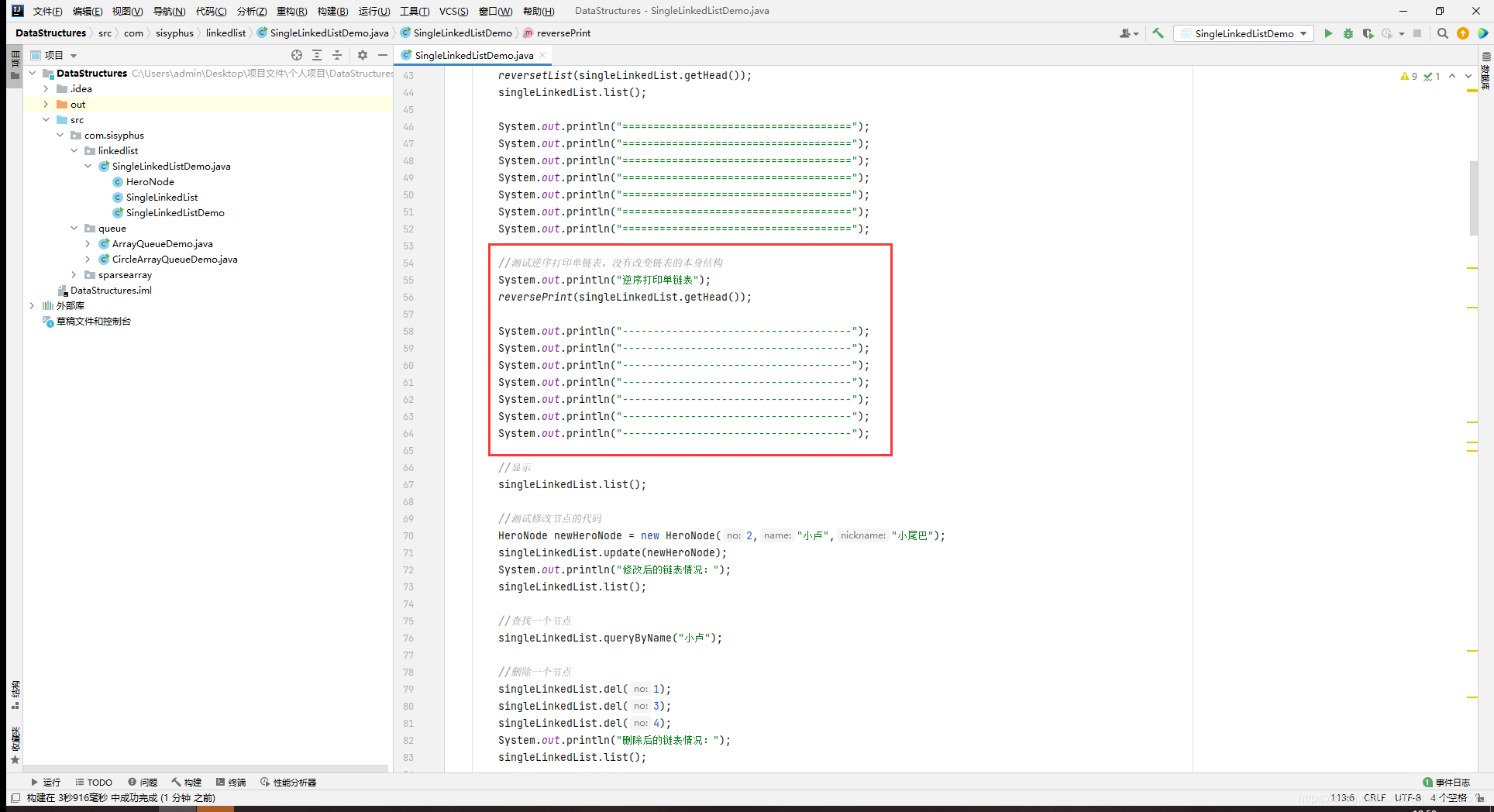Open the 事件日志 event log
The height and width of the screenshot is (812, 1494).
[x=1446, y=782]
